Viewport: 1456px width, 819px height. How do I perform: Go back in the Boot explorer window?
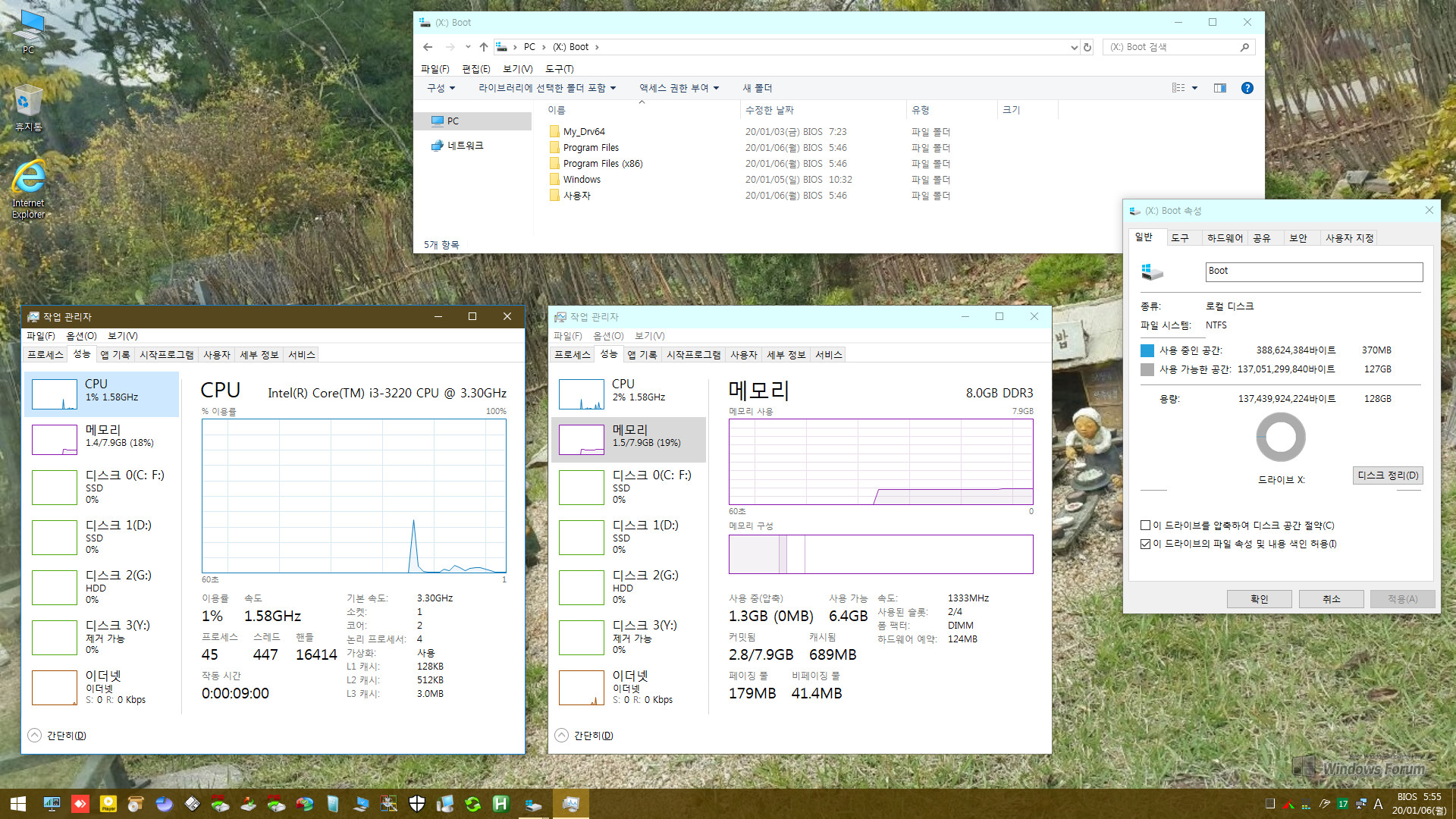428,47
